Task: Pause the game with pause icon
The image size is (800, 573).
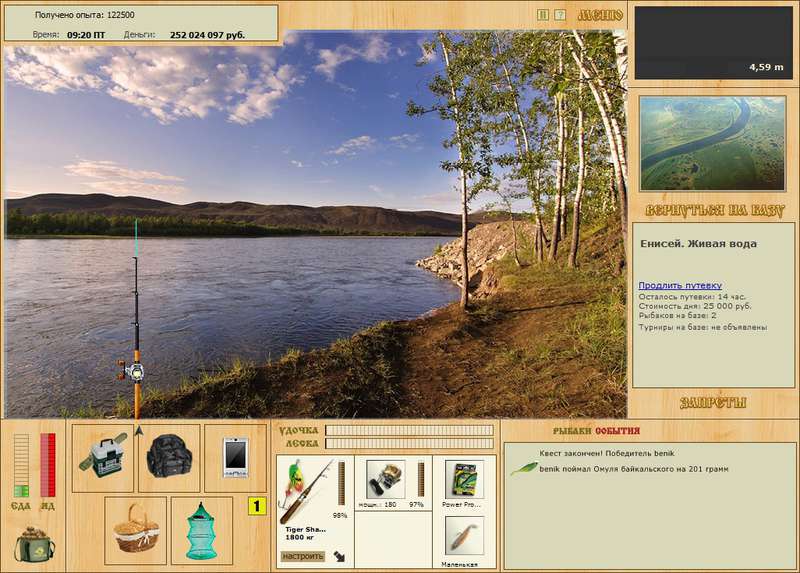Action: [x=543, y=15]
